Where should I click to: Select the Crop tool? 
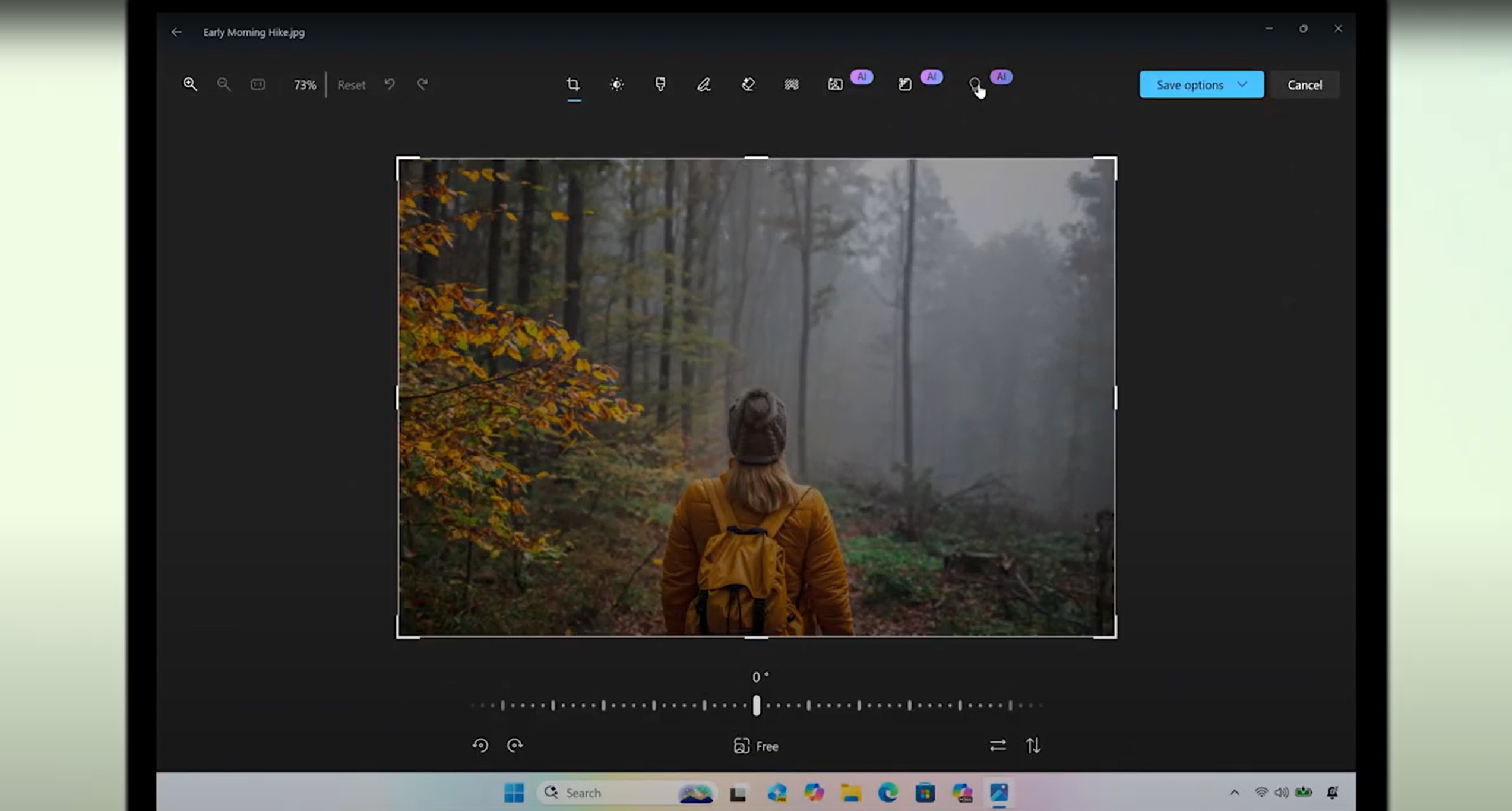pyautogui.click(x=572, y=85)
